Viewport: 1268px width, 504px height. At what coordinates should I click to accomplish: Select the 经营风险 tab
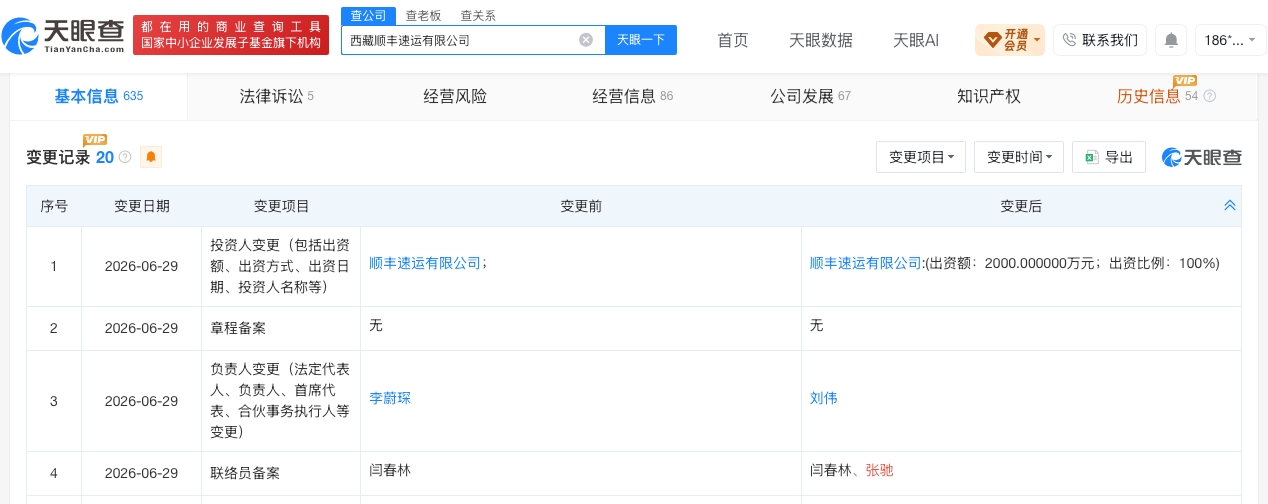click(455, 96)
